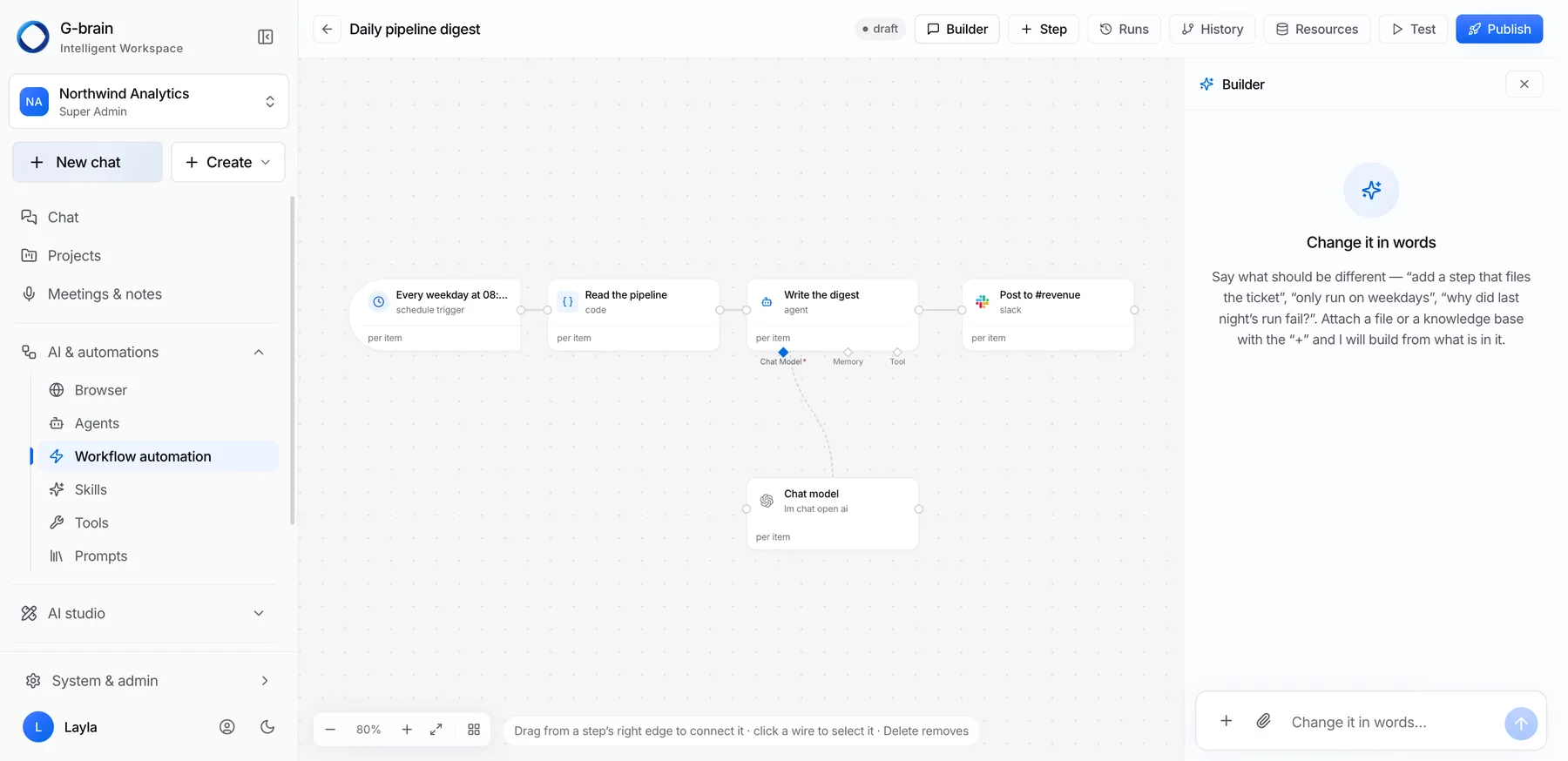Click the code braces icon on Read the pipeline

click(x=568, y=302)
